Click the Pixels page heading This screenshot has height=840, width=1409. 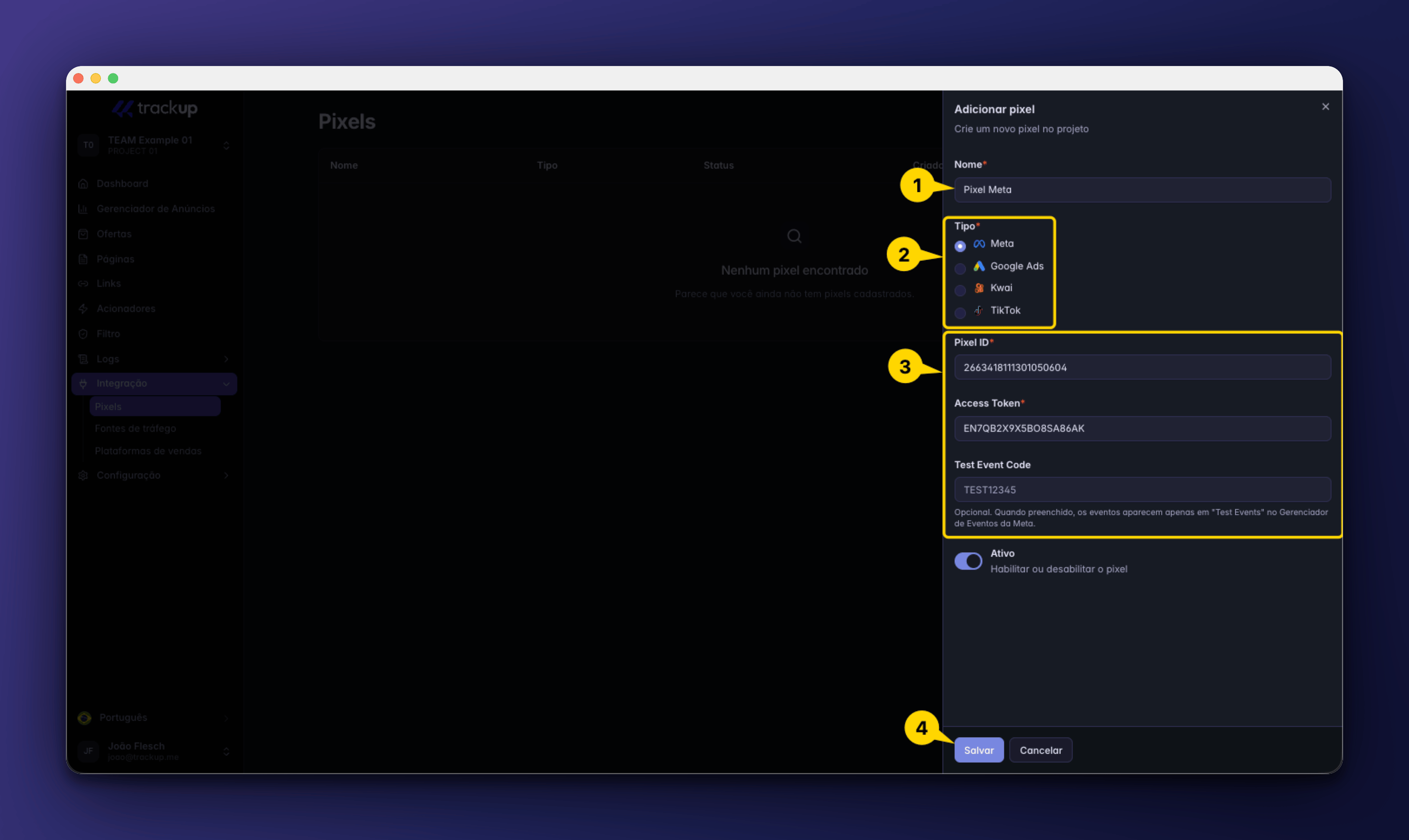click(x=346, y=122)
